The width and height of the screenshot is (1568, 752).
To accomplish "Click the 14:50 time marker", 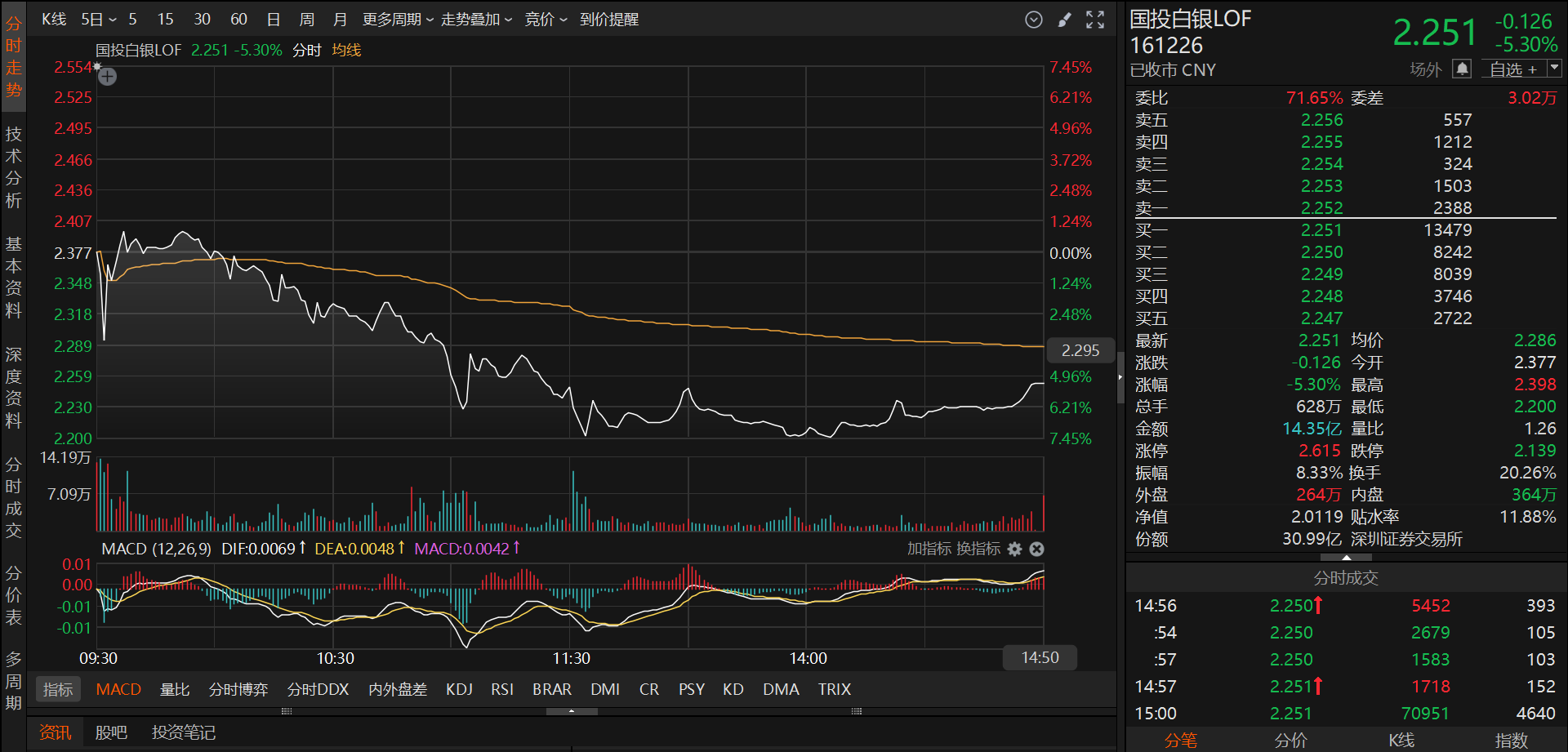I will point(1040,657).
